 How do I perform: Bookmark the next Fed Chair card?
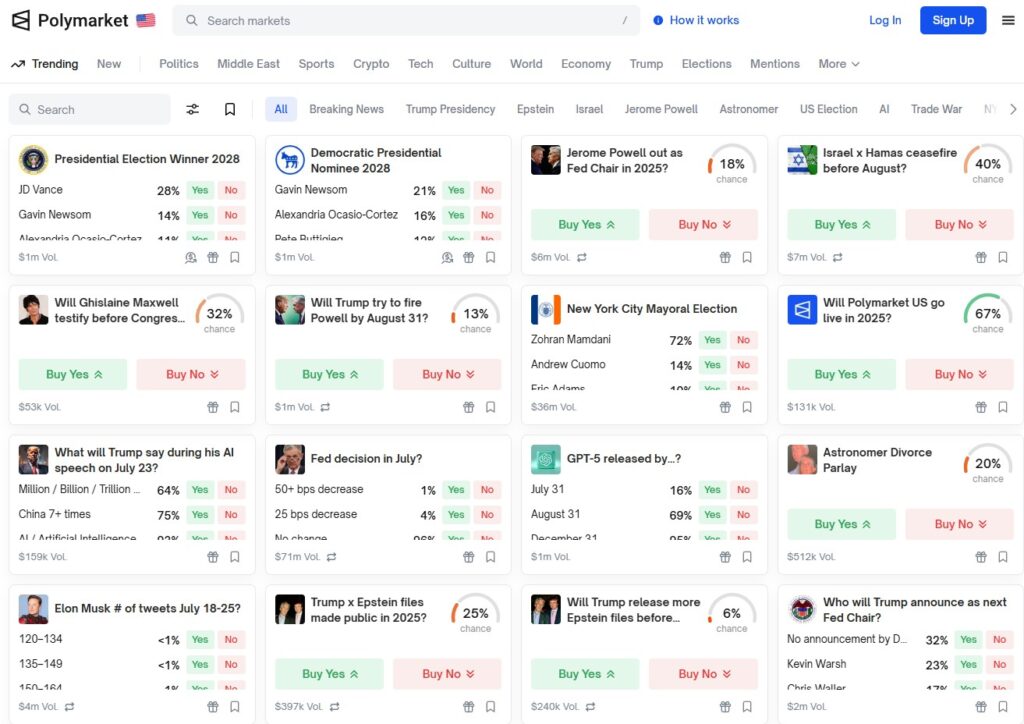1002,706
